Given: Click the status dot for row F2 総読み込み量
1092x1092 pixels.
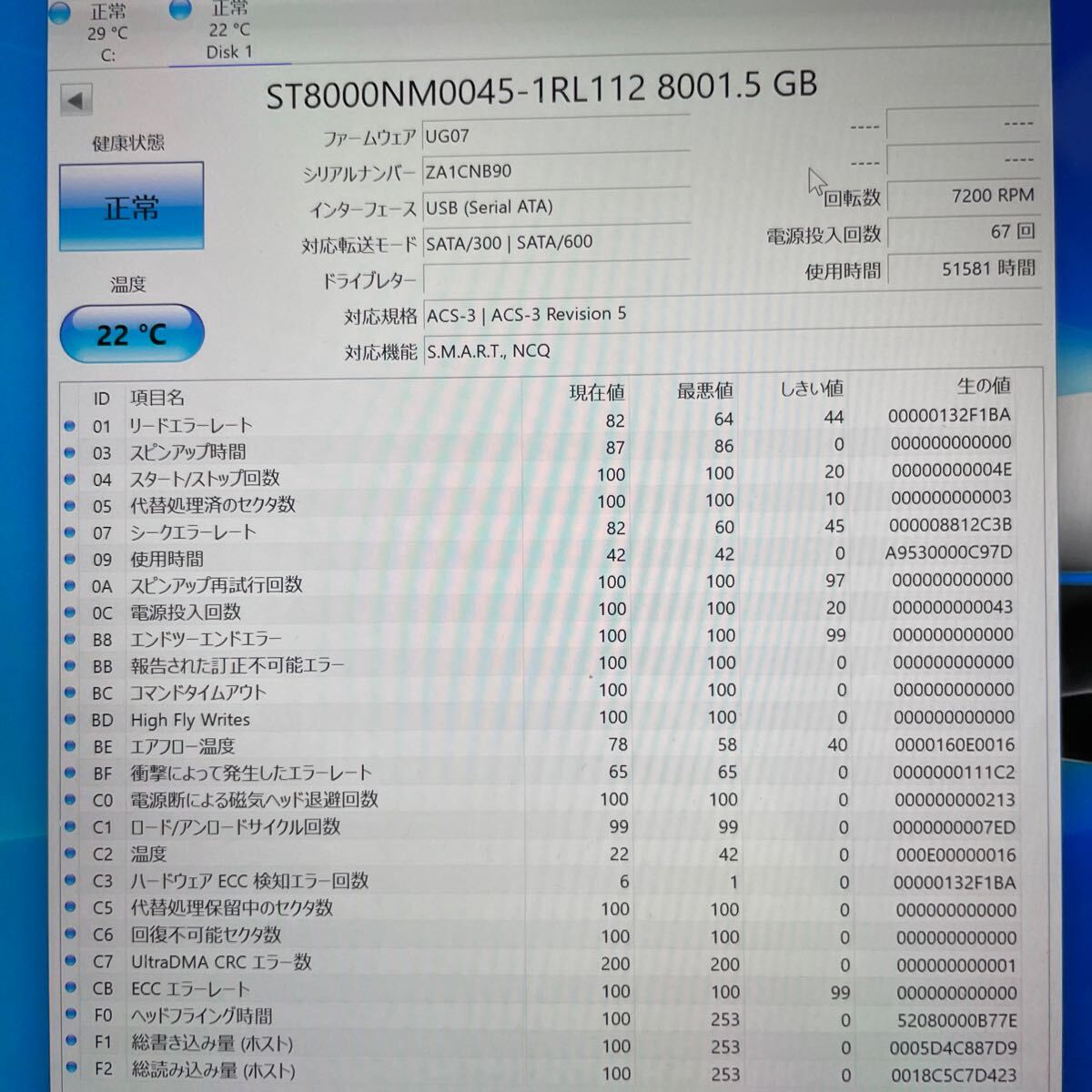Looking at the screenshot, I should 70,1067.
